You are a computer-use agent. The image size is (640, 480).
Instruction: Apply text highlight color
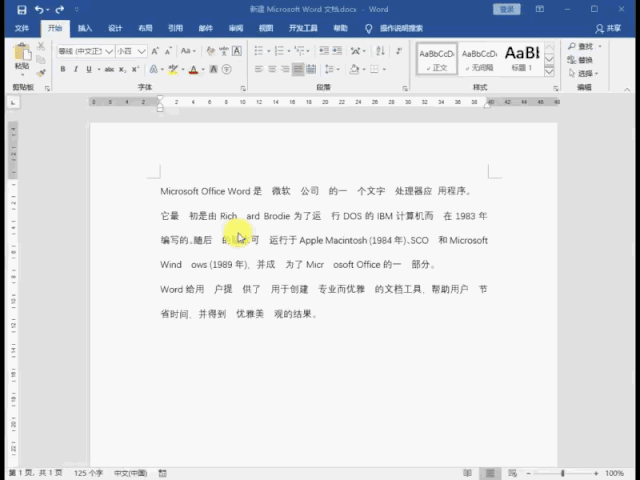pyautogui.click(x=173, y=70)
